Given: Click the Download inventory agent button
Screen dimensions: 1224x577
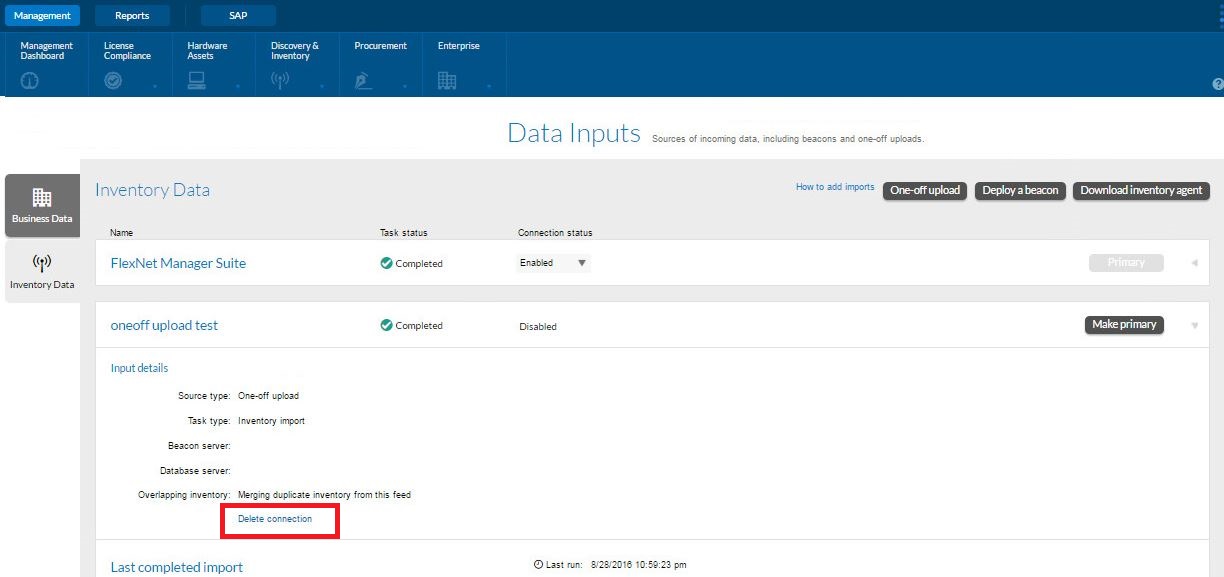Looking at the screenshot, I should pos(1141,190).
